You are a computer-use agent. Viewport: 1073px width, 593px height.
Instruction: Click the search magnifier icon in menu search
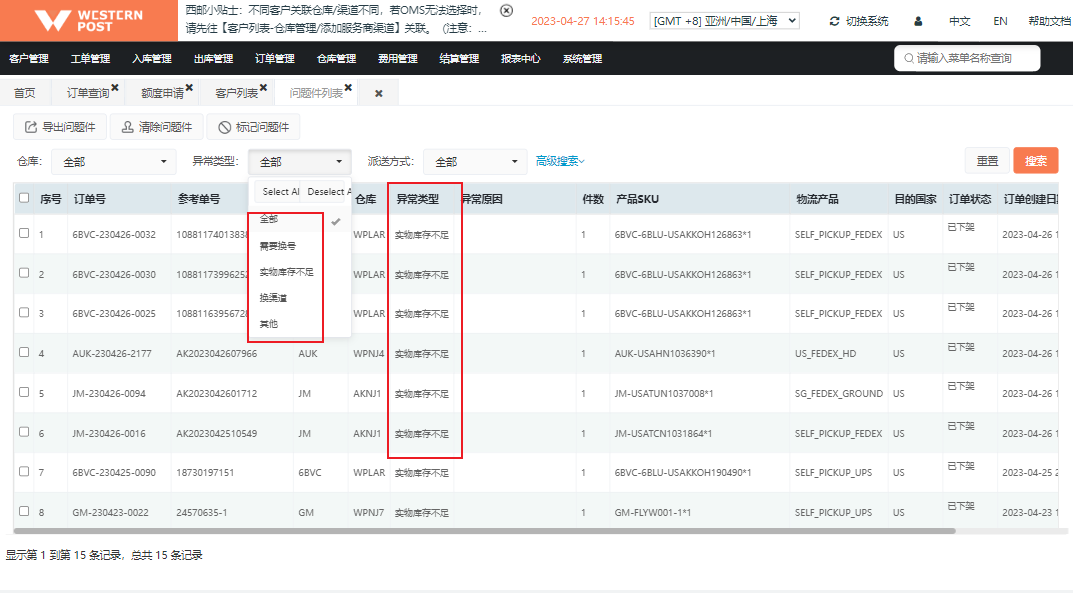coord(909,58)
